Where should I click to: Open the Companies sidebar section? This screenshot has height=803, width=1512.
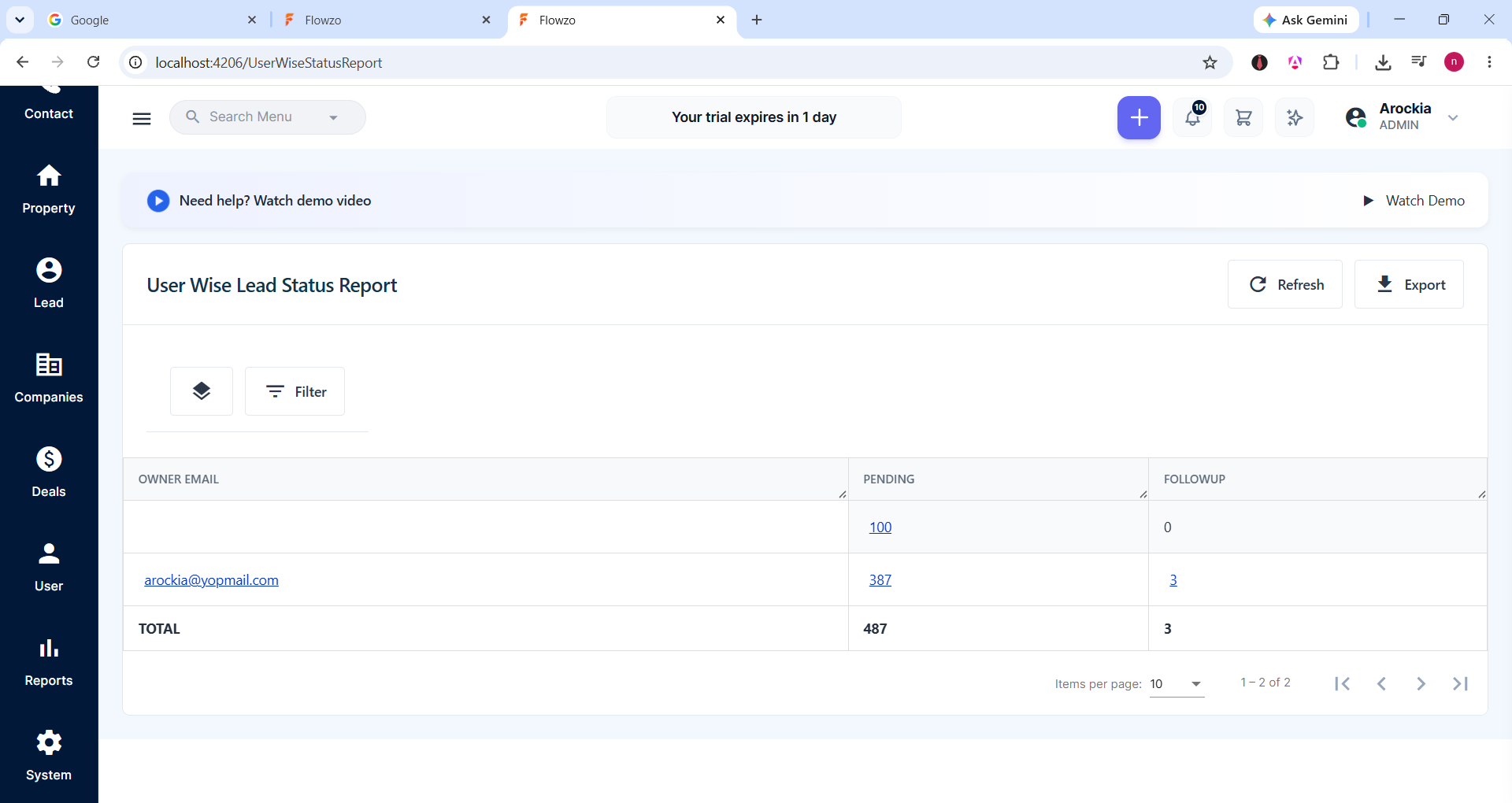click(x=49, y=379)
